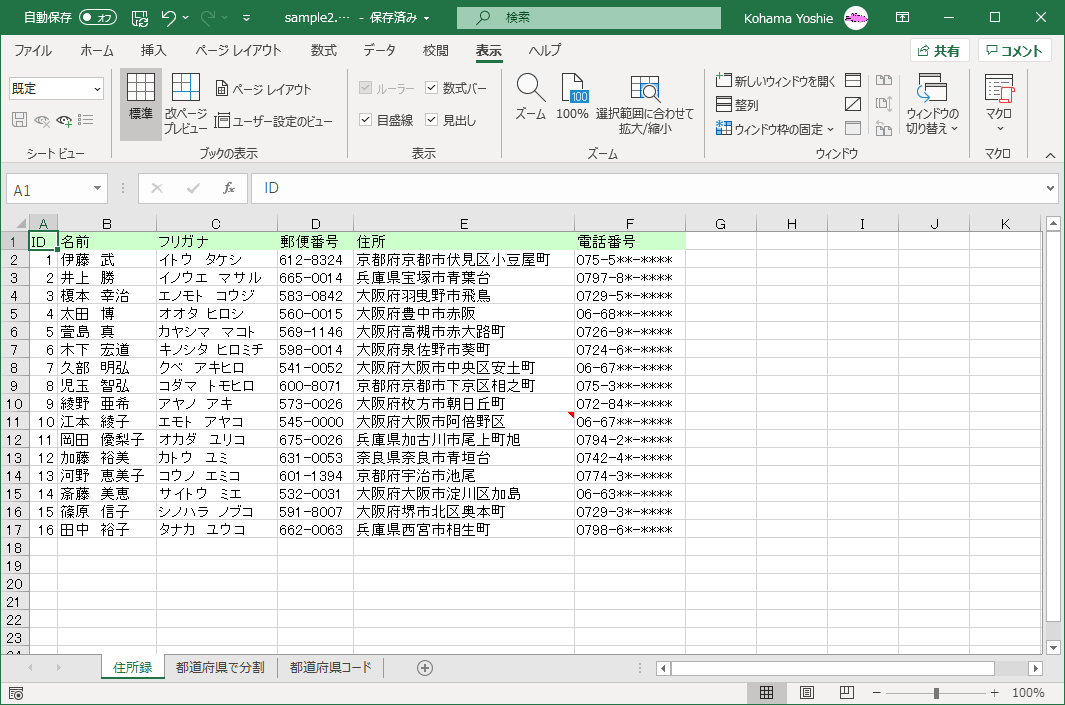The width and height of the screenshot is (1065, 705).
Task: Click the Undo arrow icon
Action: click(168, 18)
